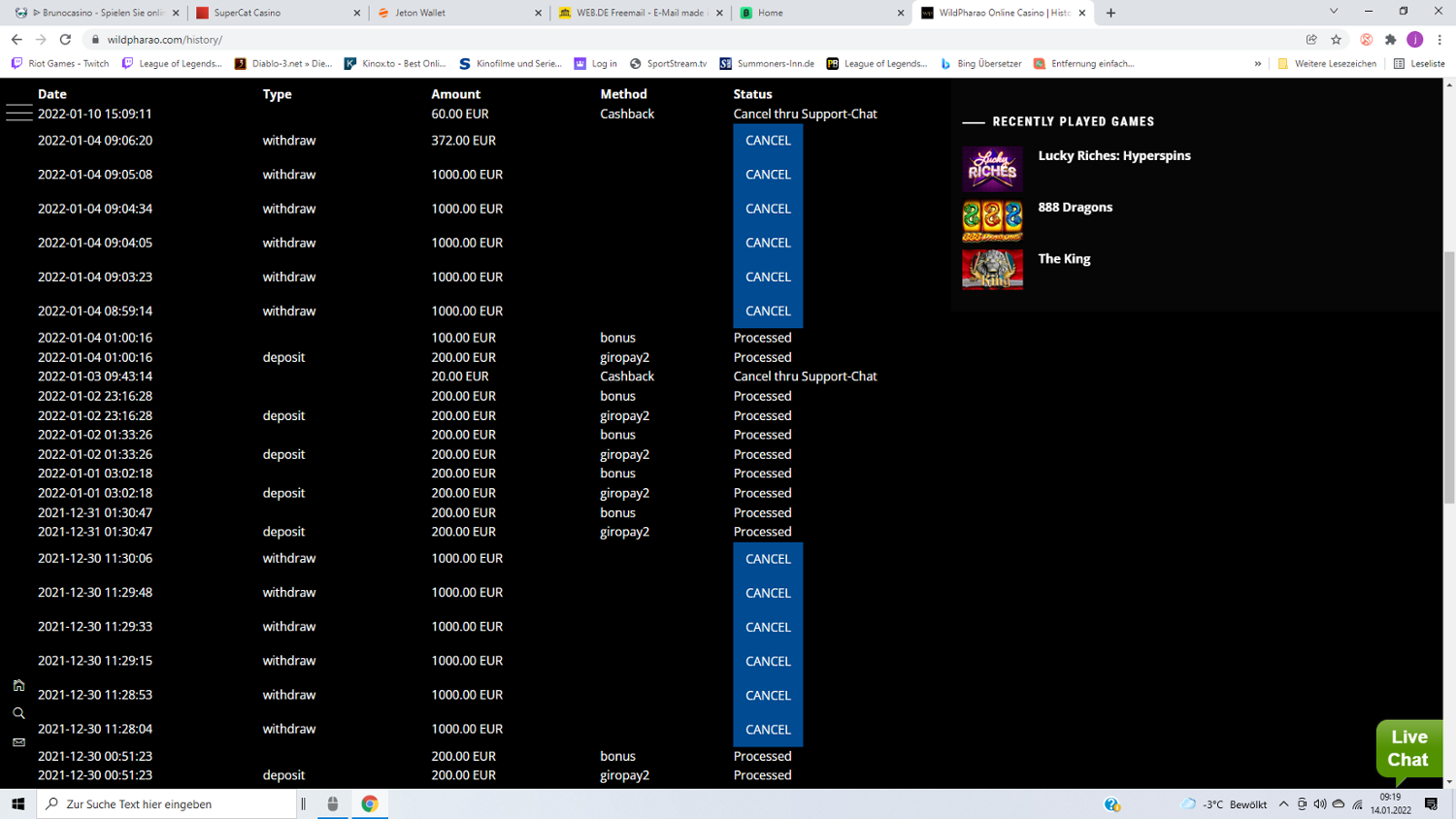Cancel the withdrawal from 2021-12-30 11:30:06
1456x819 pixels.
click(768, 559)
